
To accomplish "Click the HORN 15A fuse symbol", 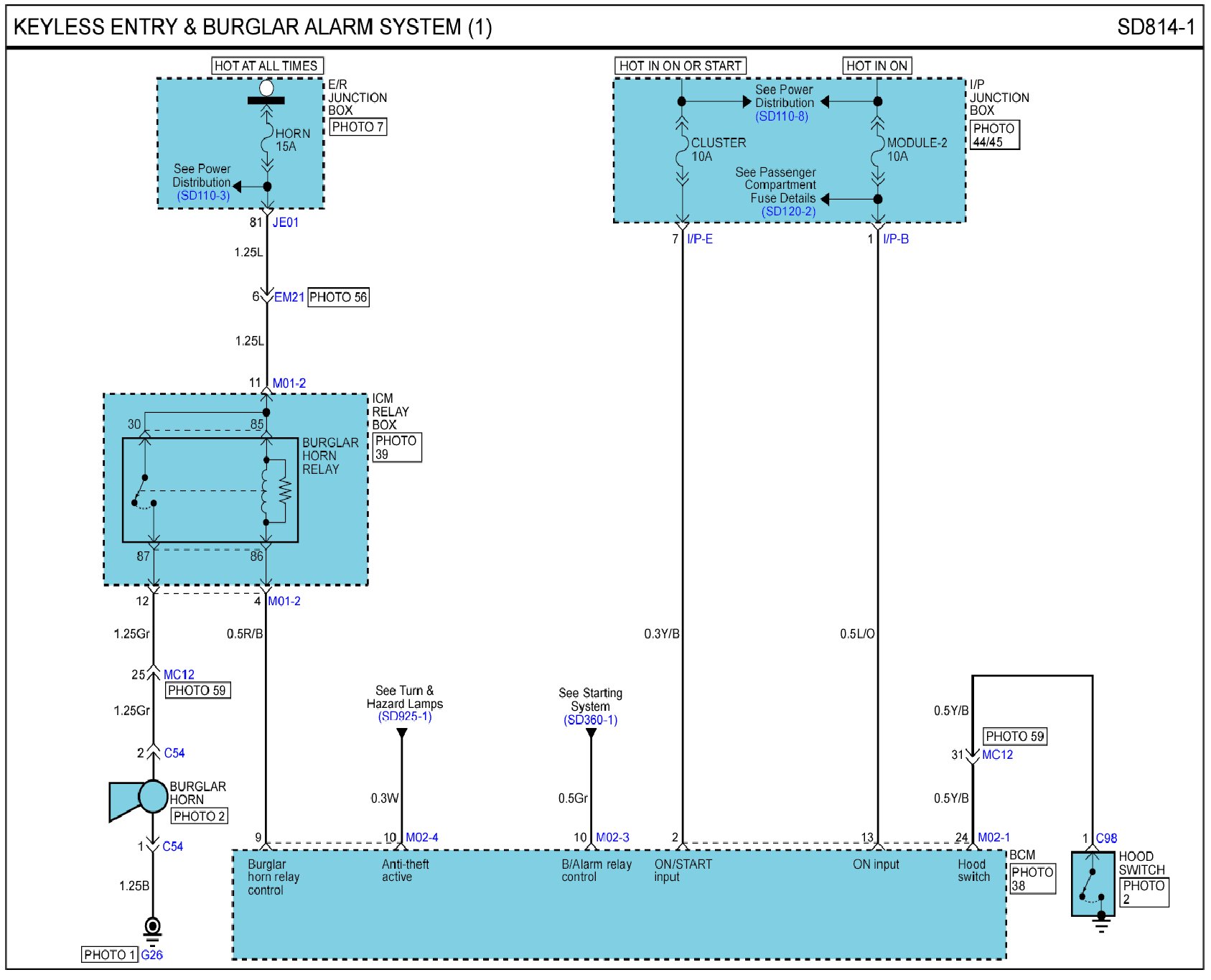I will pos(267,140).
